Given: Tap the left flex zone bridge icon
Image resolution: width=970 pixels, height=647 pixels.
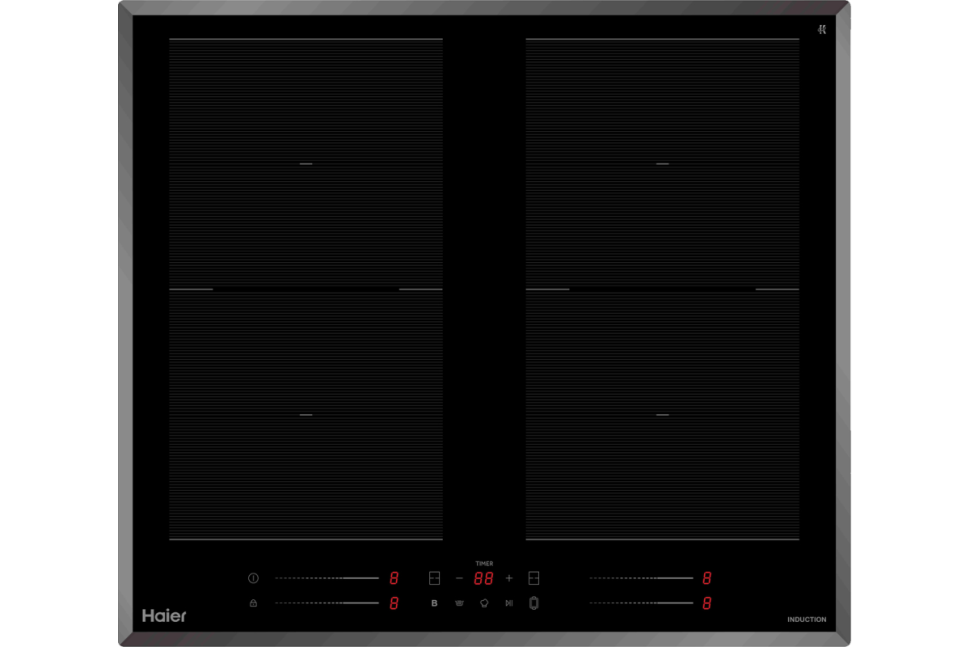Looking at the screenshot, I should click(x=434, y=578).
